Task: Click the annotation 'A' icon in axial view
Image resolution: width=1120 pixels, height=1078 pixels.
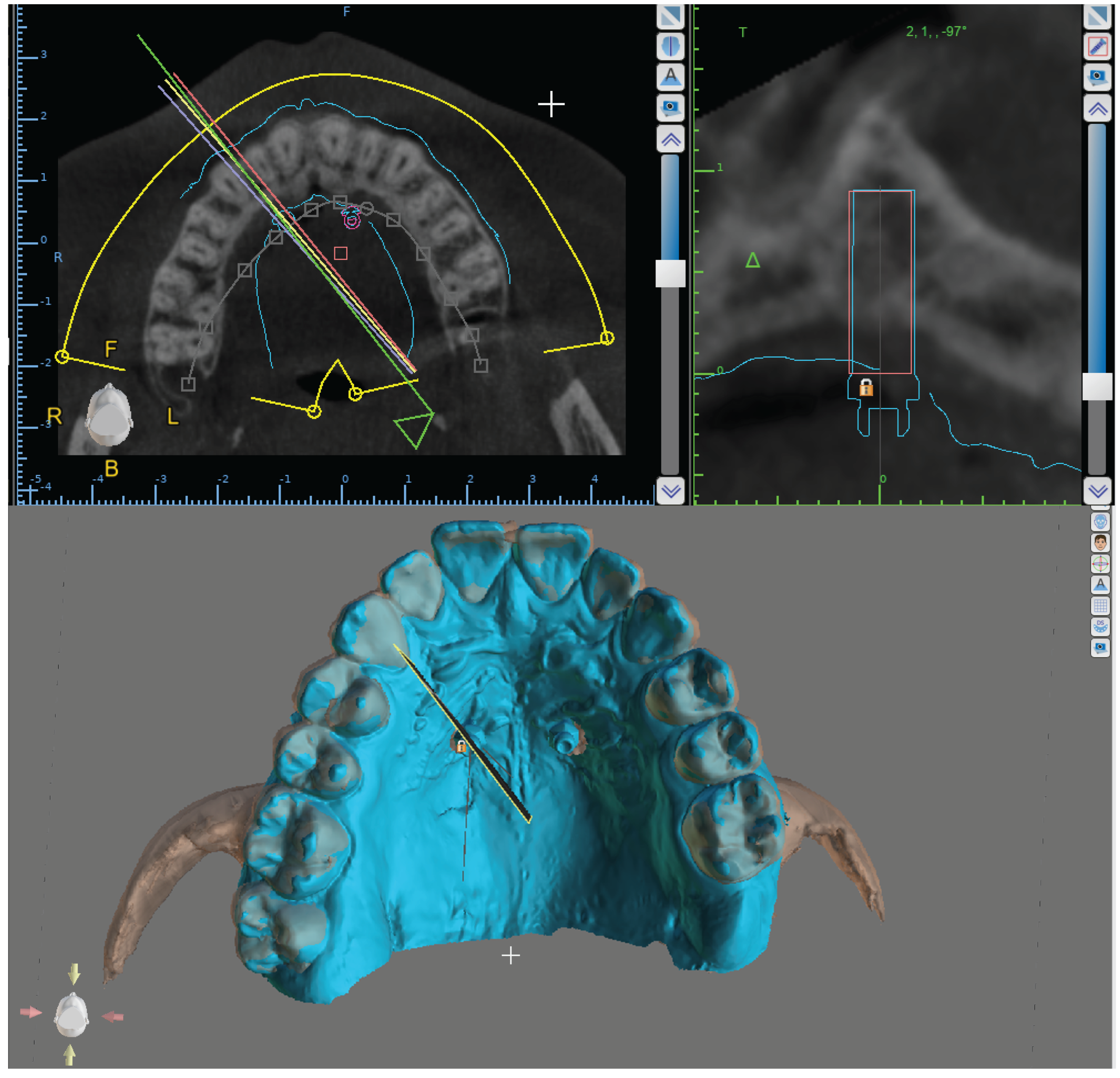Action: click(670, 77)
